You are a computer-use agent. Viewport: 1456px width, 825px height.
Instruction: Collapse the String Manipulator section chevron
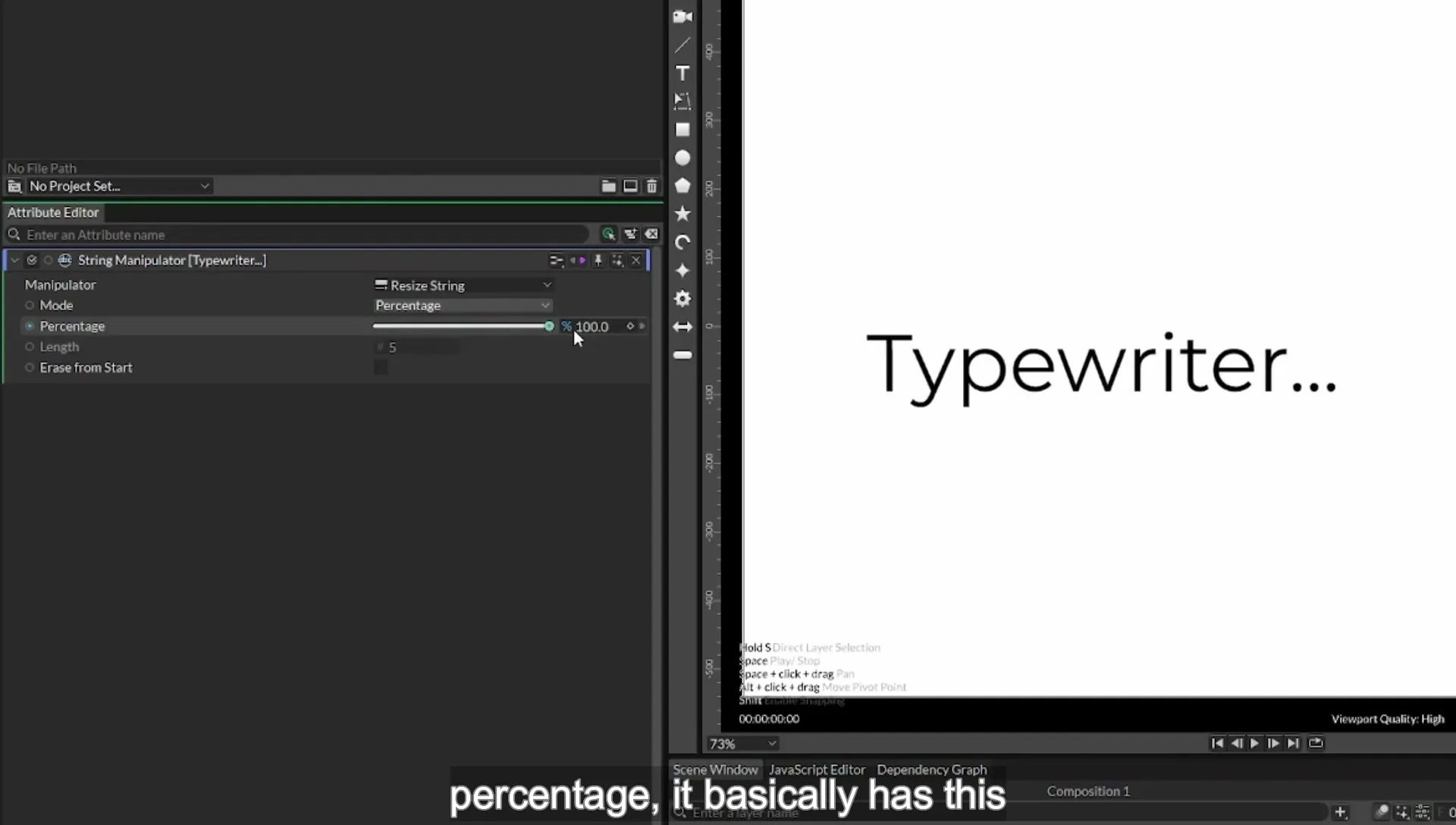coord(14,260)
